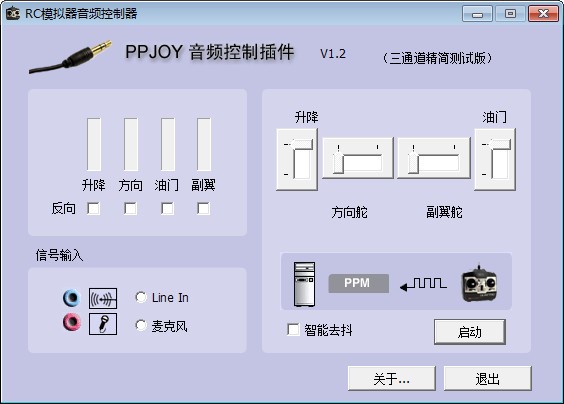Close the RC模拟器音频控制器 window
The height and width of the screenshot is (404, 564).
(x=543, y=14)
